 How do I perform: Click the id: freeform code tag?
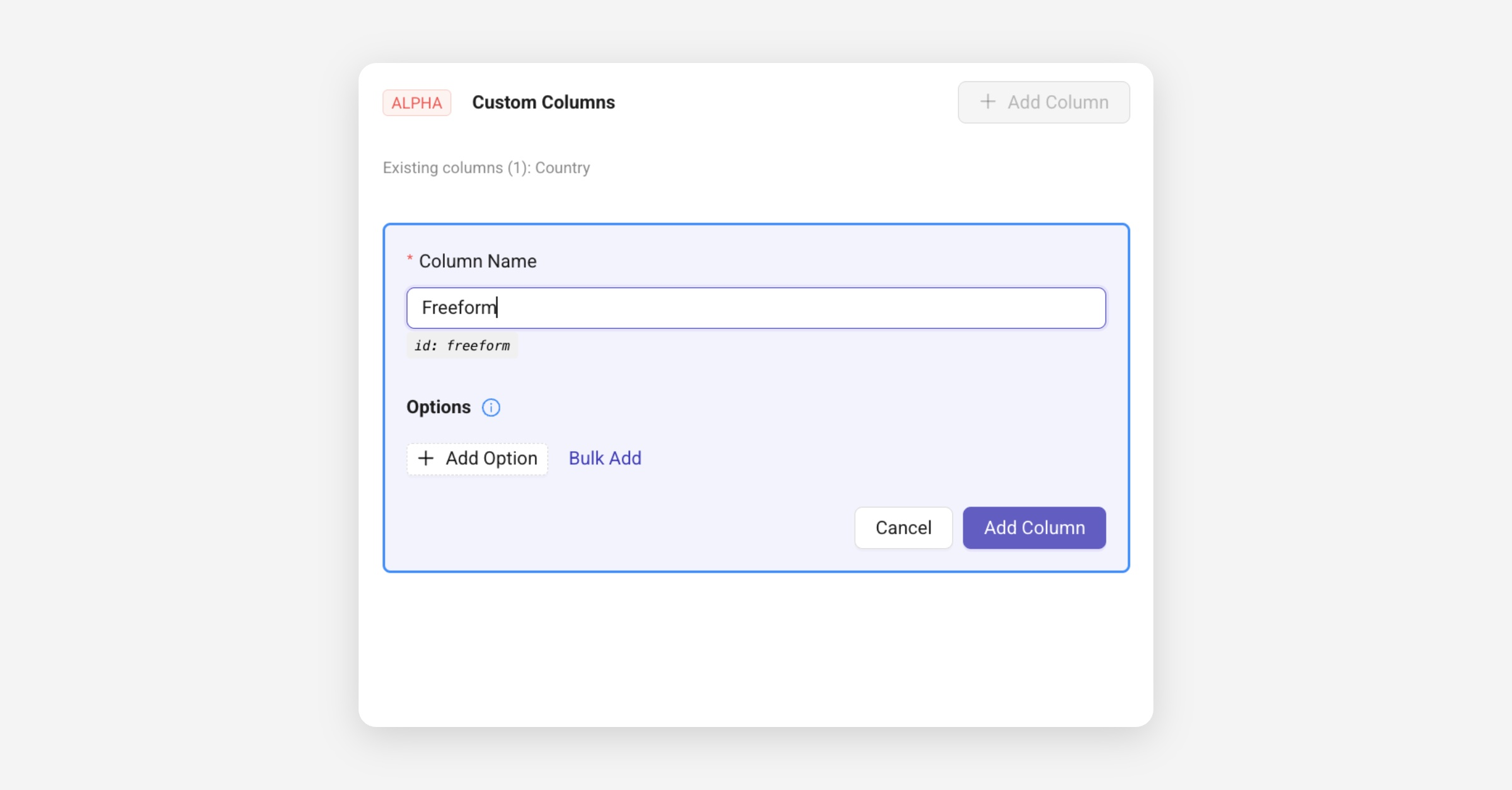point(462,345)
